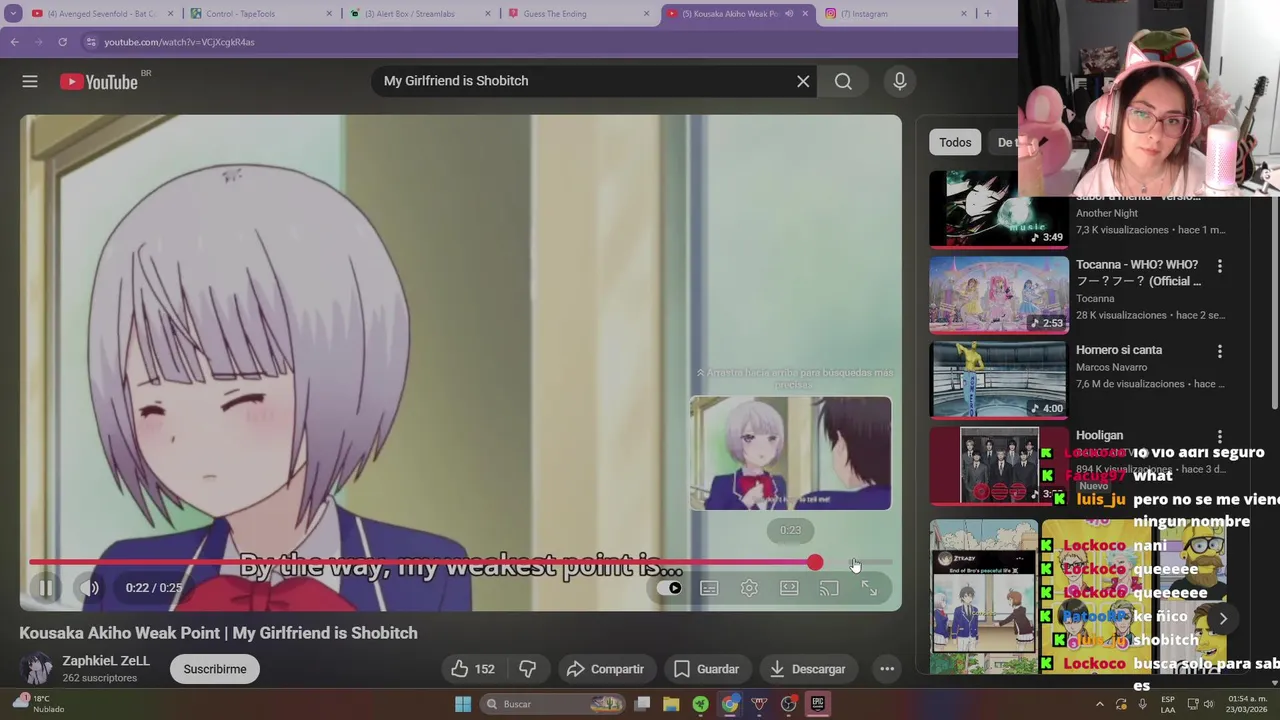The width and height of the screenshot is (1280, 720).
Task: Open the player settings gear
Action: coord(749,588)
